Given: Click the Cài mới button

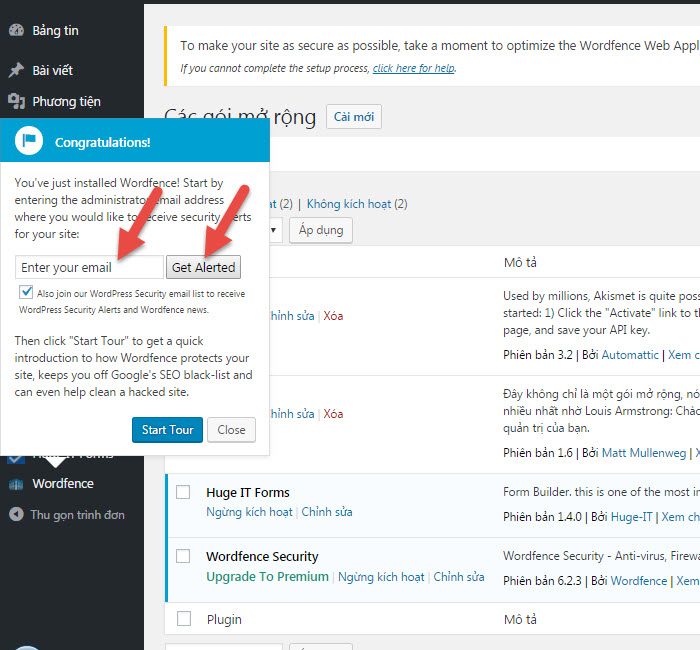Looking at the screenshot, I should point(353,117).
